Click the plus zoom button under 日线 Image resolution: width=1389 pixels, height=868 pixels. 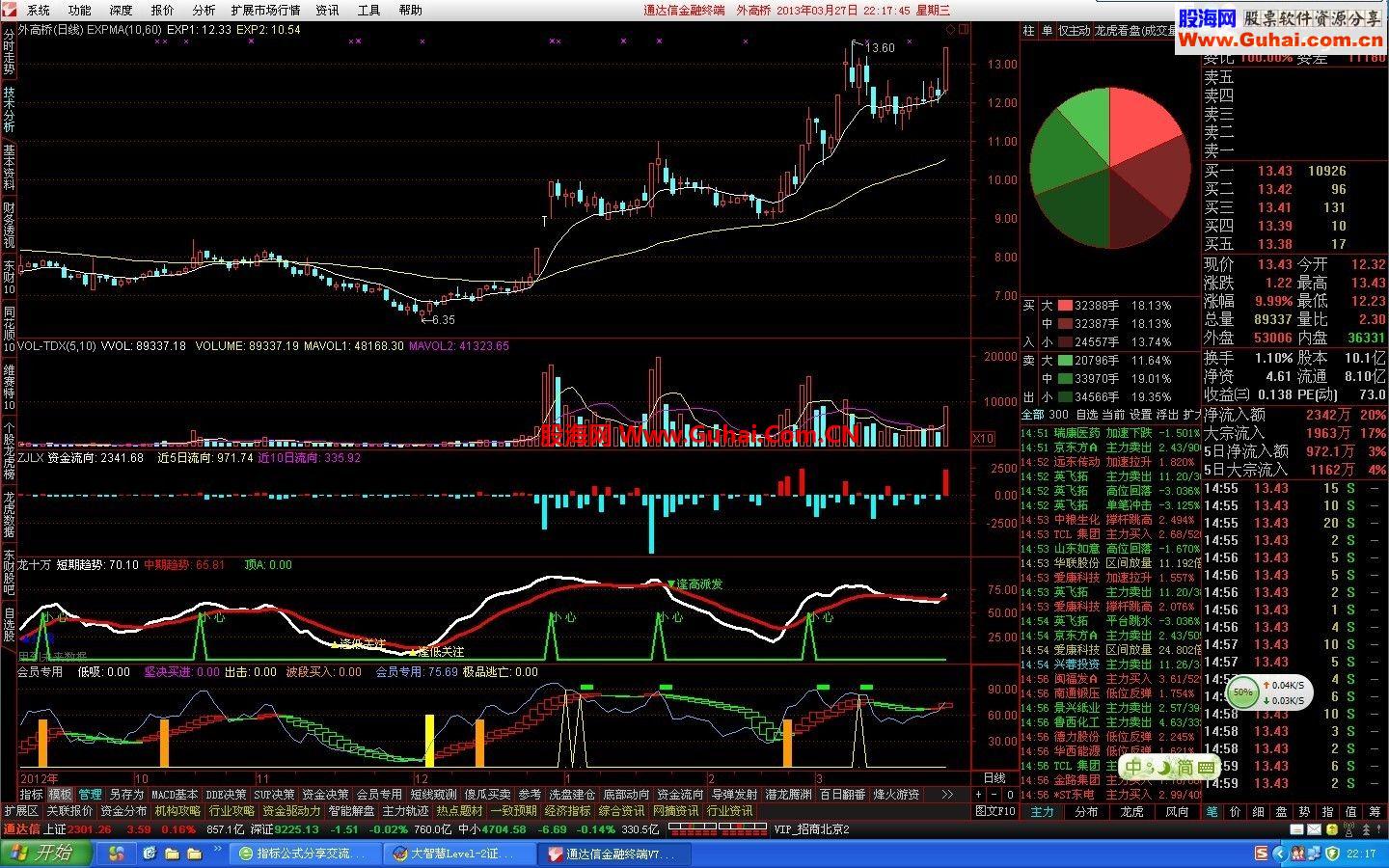[x=979, y=795]
